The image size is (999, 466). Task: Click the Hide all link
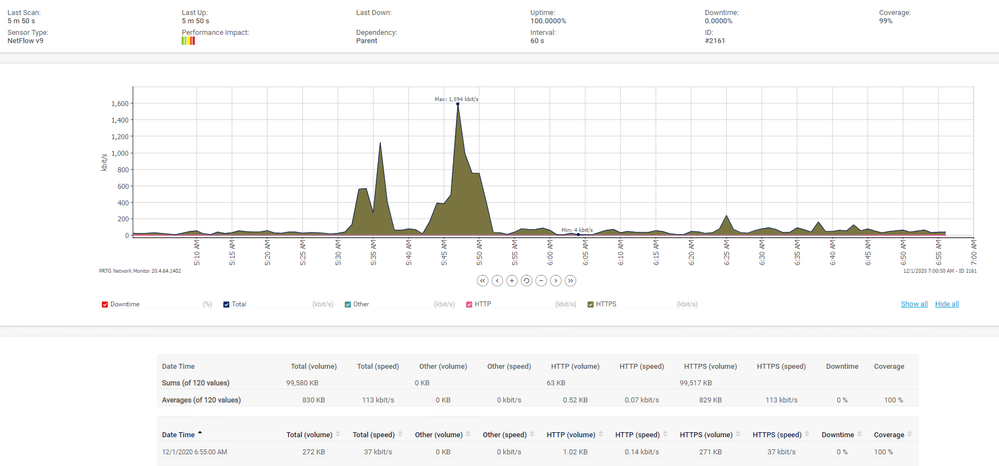[x=947, y=304]
